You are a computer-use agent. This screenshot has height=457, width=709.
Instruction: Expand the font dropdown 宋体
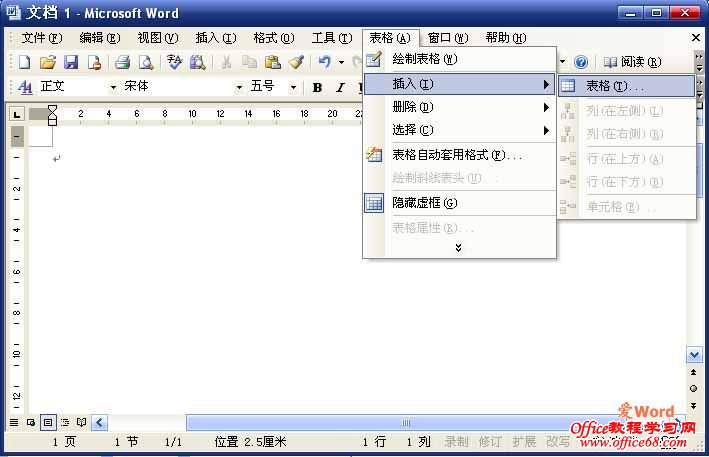239,87
